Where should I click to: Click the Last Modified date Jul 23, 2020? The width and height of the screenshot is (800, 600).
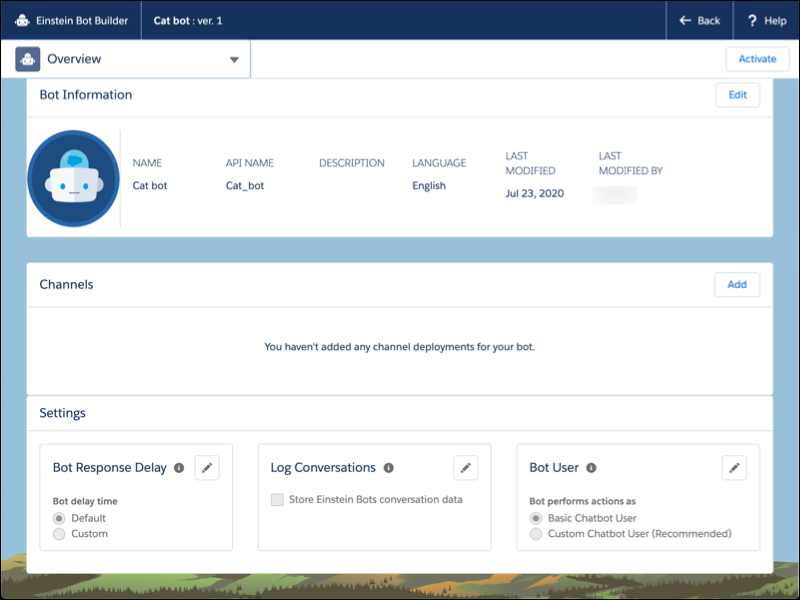pyautogui.click(x=535, y=193)
